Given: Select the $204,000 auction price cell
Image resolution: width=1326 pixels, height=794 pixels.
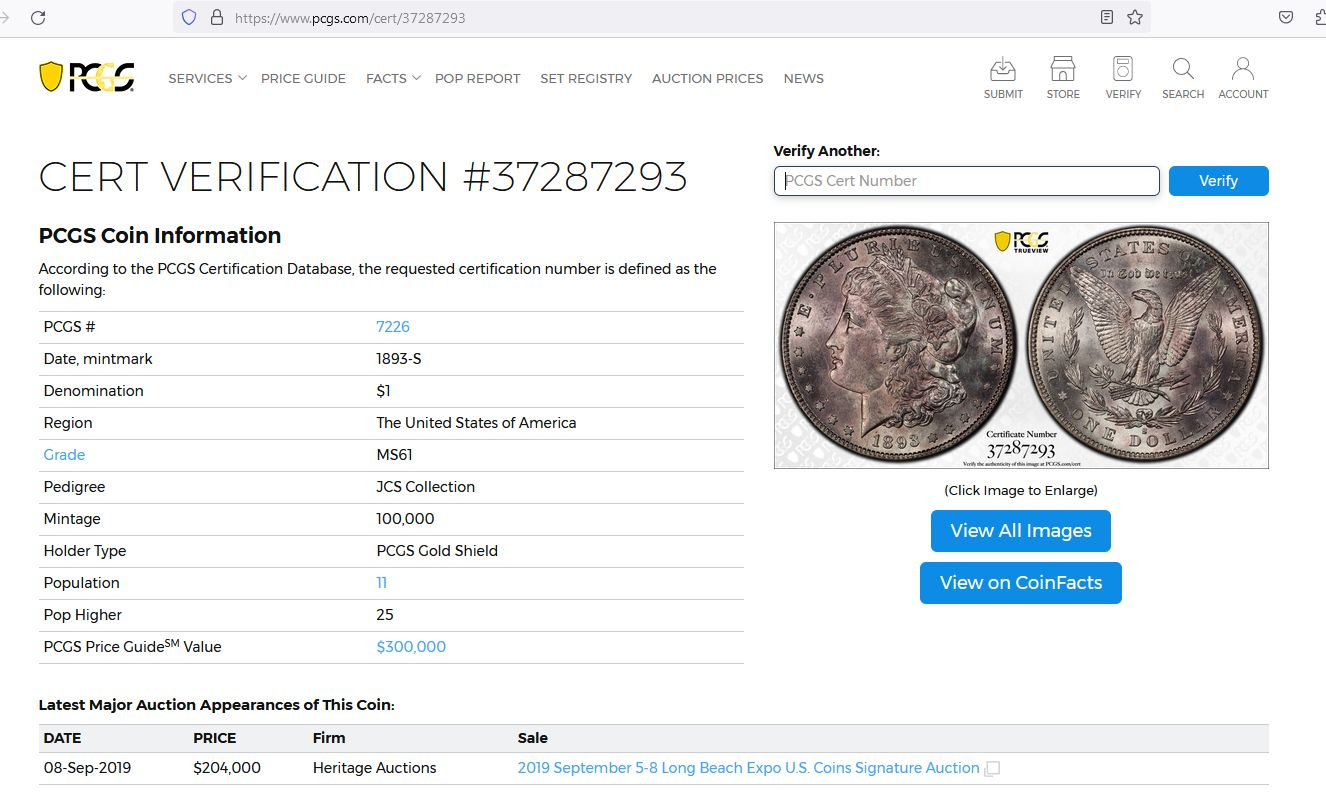Looking at the screenshot, I should [227, 768].
